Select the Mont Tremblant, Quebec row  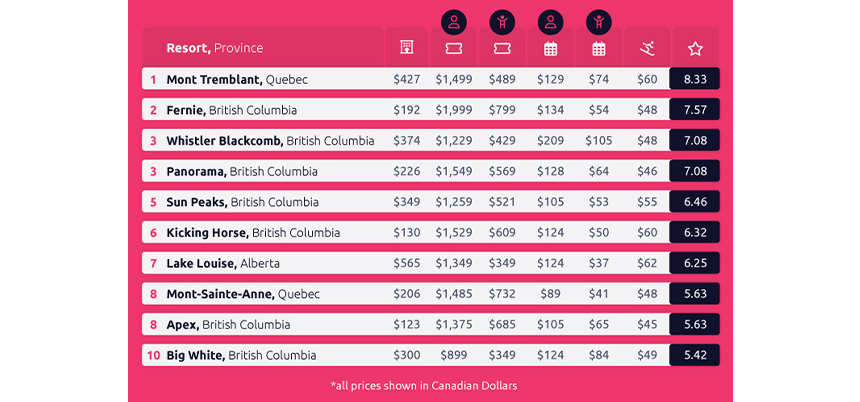click(431, 79)
